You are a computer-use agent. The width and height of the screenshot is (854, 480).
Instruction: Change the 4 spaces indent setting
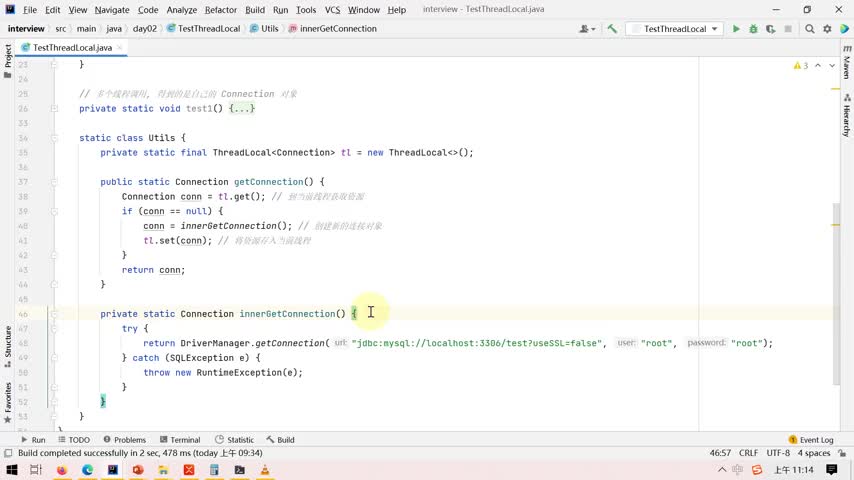[x=814, y=453]
